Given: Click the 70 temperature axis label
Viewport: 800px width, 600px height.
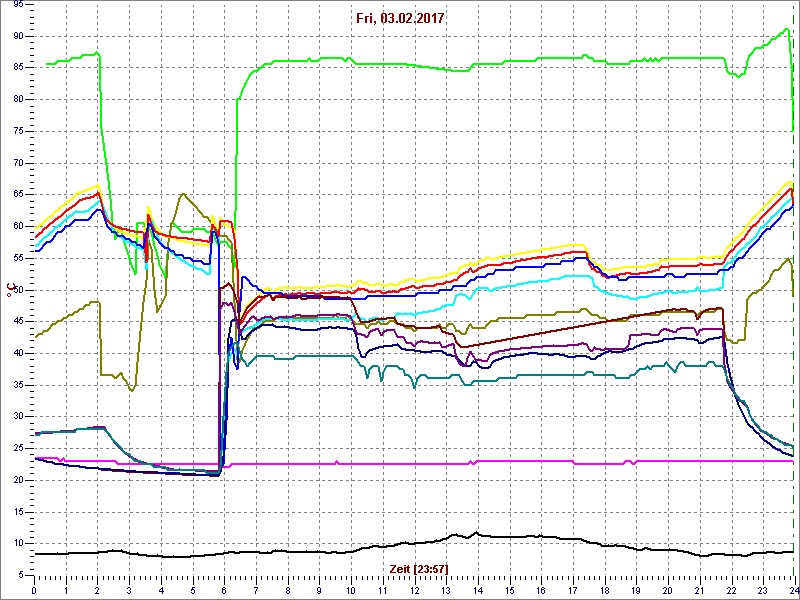Looking at the screenshot, I should [x=17, y=163].
